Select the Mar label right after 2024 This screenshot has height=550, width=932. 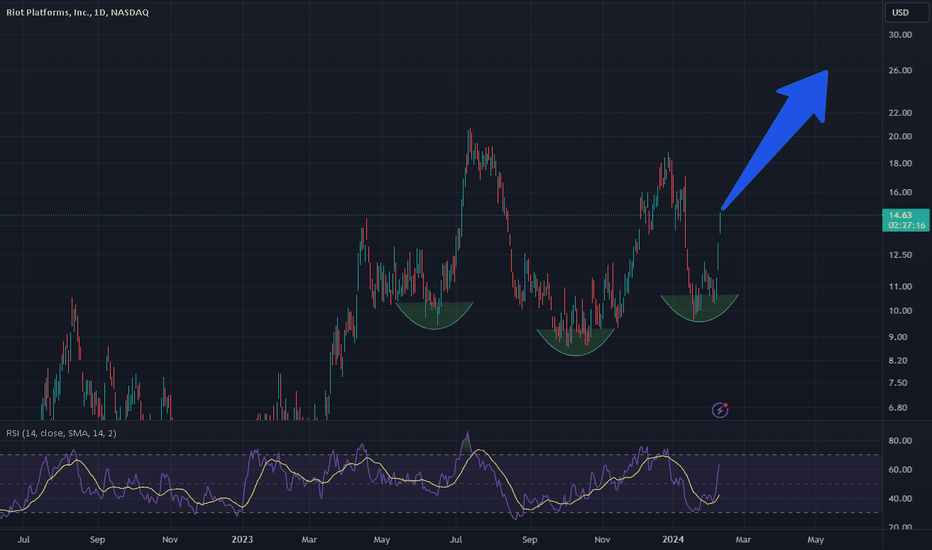click(743, 539)
